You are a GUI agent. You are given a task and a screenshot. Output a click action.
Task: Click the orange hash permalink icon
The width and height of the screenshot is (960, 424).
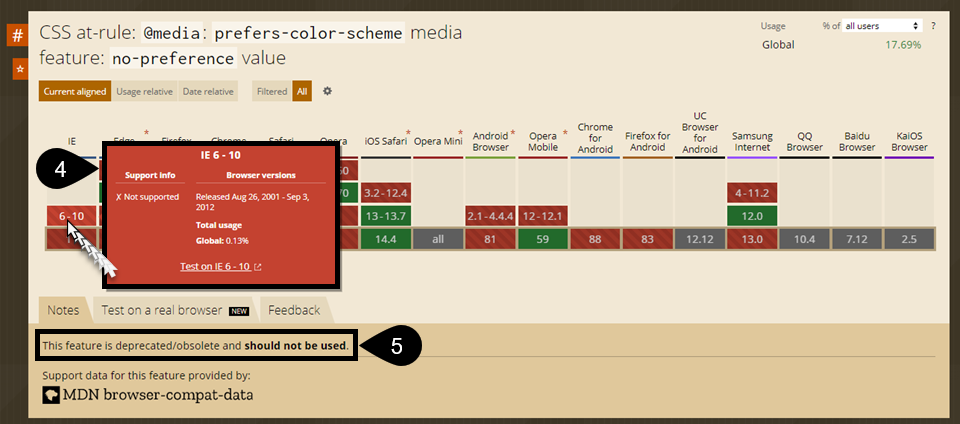[17, 36]
